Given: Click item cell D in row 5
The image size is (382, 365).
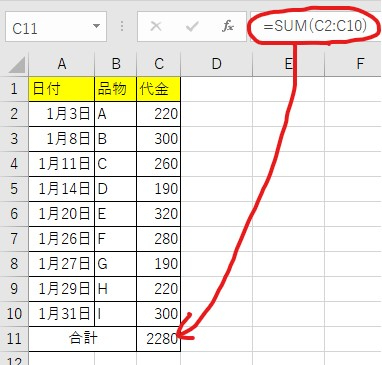Looking at the screenshot, I should [x=116, y=189].
